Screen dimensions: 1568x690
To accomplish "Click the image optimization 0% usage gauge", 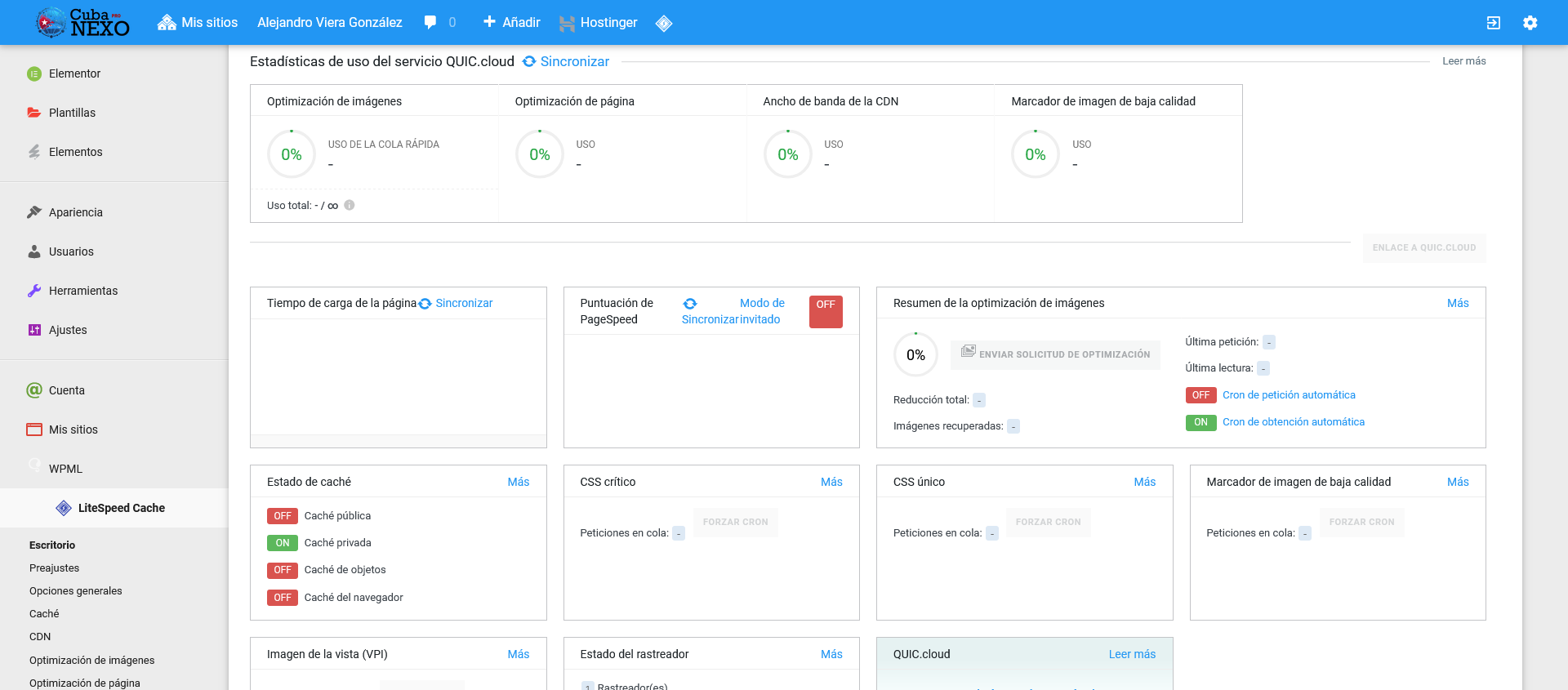I will [x=292, y=154].
